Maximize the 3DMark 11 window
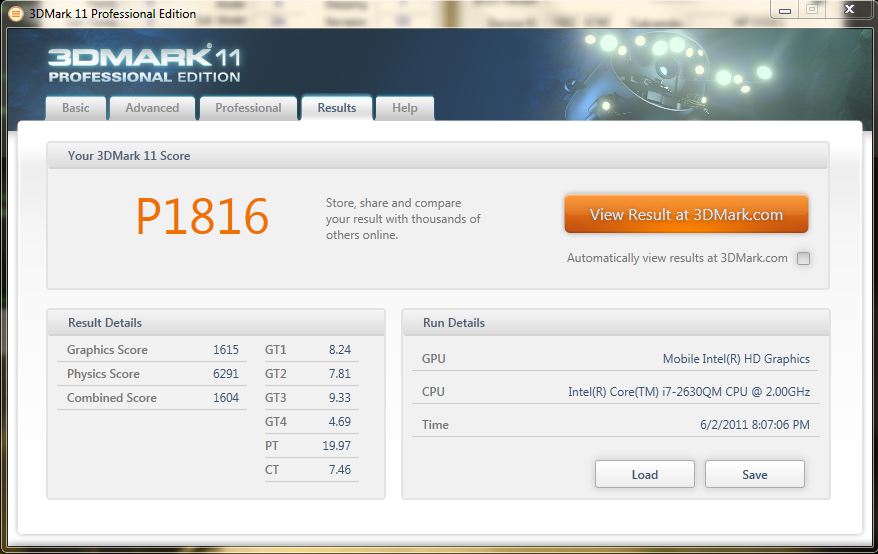The image size is (878, 554). (811, 10)
